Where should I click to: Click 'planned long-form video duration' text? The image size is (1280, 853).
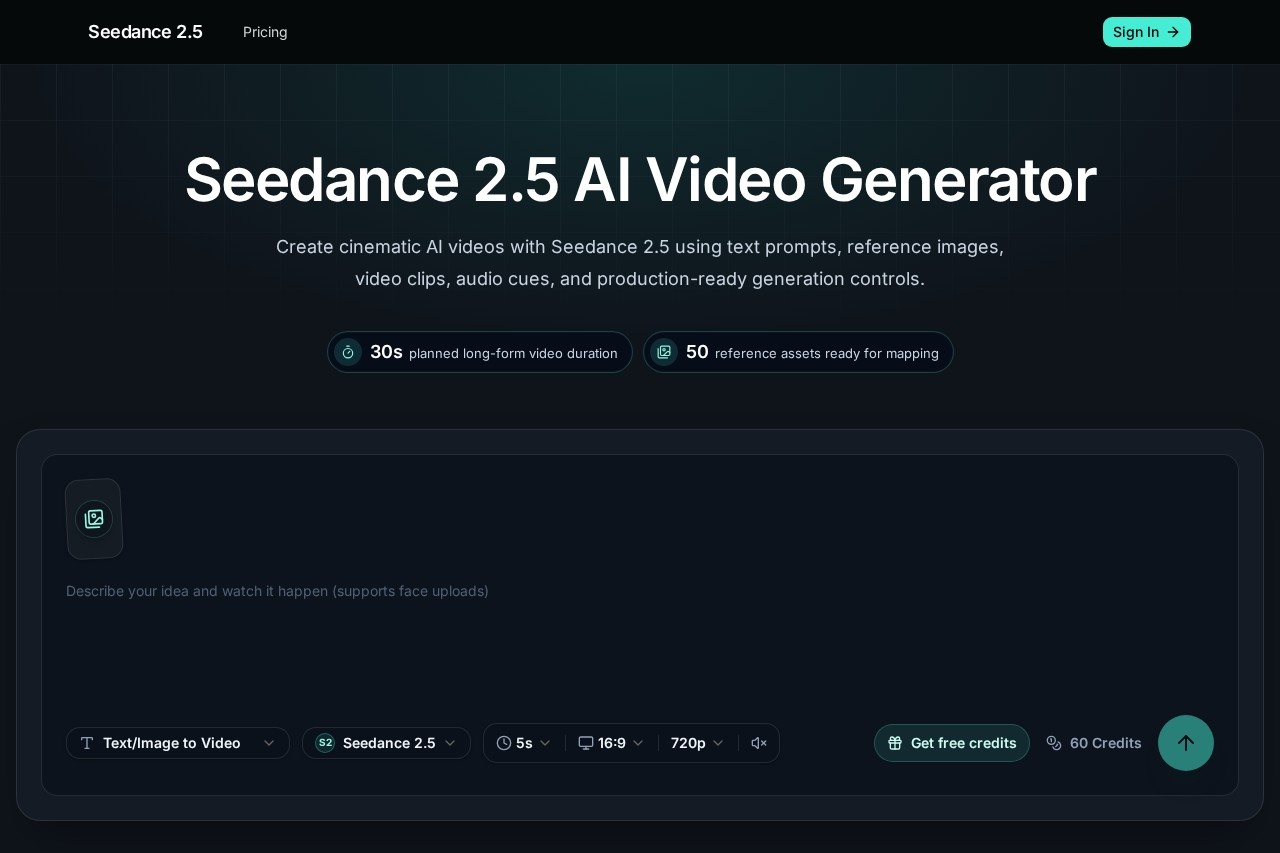click(513, 353)
